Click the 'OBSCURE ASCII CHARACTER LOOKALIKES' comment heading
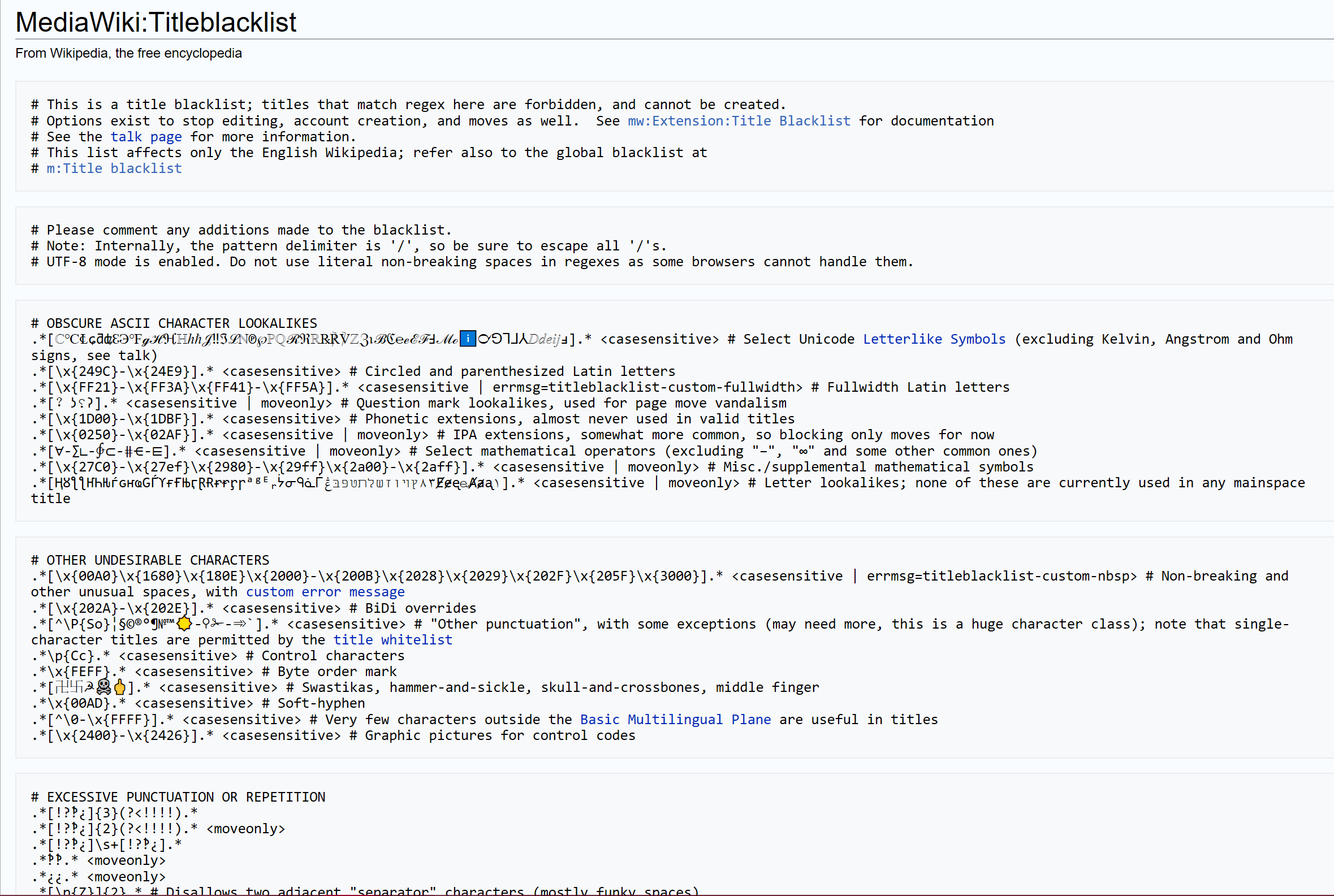 tap(181, 323)
